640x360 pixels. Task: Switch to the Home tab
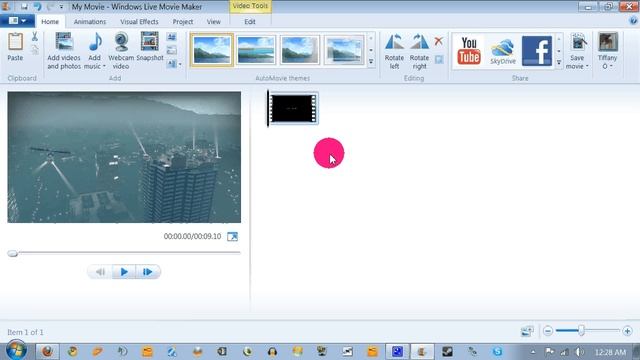[x=50, y=22]
